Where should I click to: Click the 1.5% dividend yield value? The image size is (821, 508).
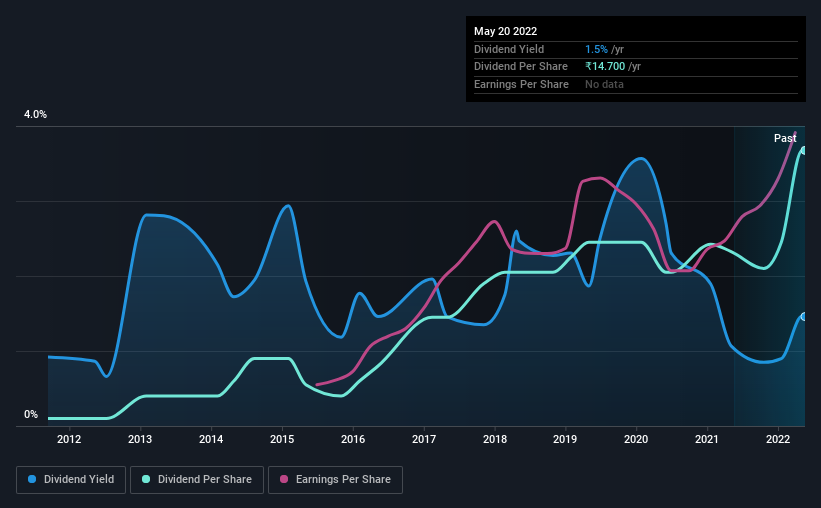coord(596,49)
